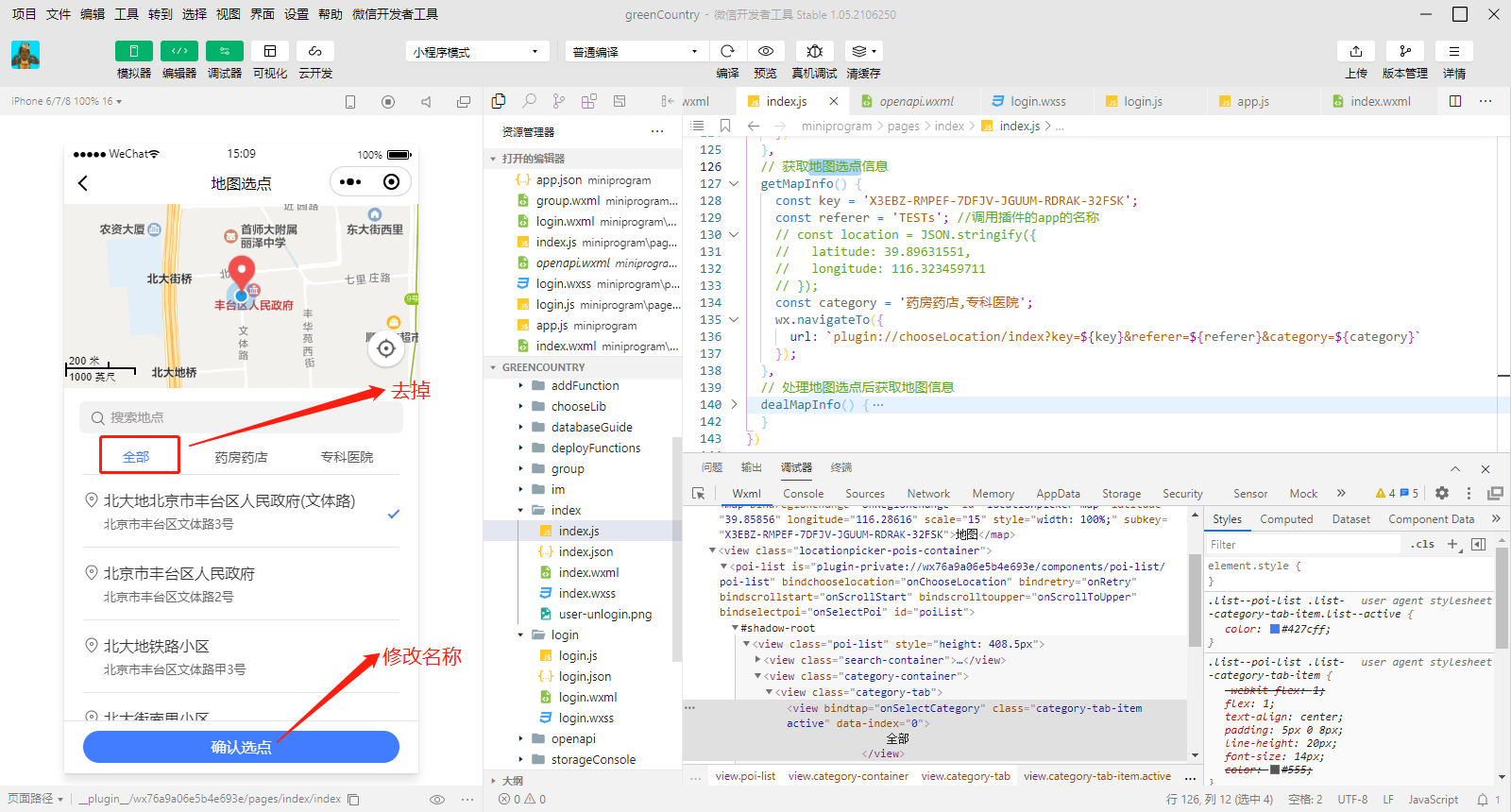The height and width of the screenshot is (812, 1511).
Task: Tap the back arrow in 地图选点 header
Action: 83,183
